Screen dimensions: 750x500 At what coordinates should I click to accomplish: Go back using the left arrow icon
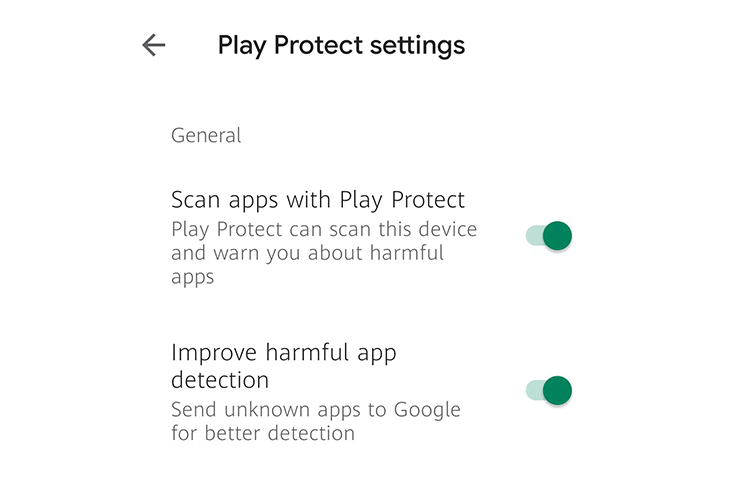coord(154,45)
